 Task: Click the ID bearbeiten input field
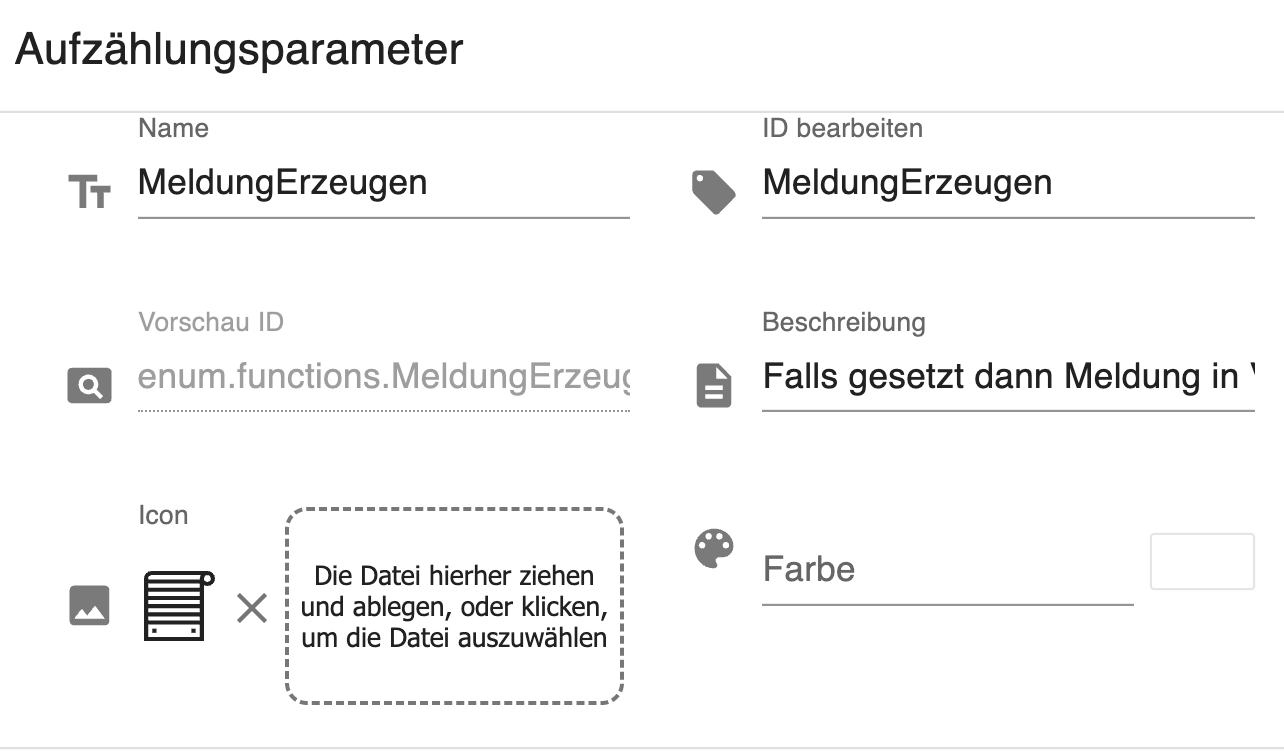click(1008, 183)
